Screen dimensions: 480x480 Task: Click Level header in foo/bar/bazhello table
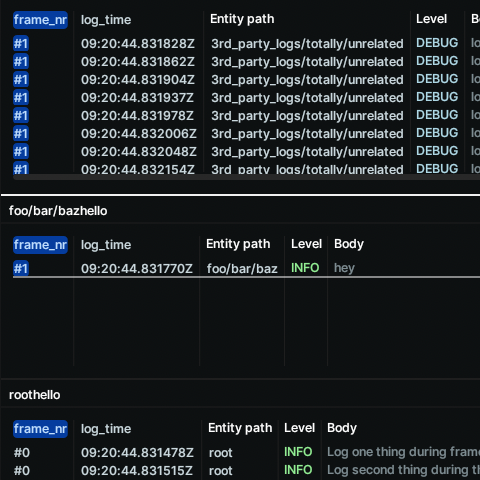(306, 244)
